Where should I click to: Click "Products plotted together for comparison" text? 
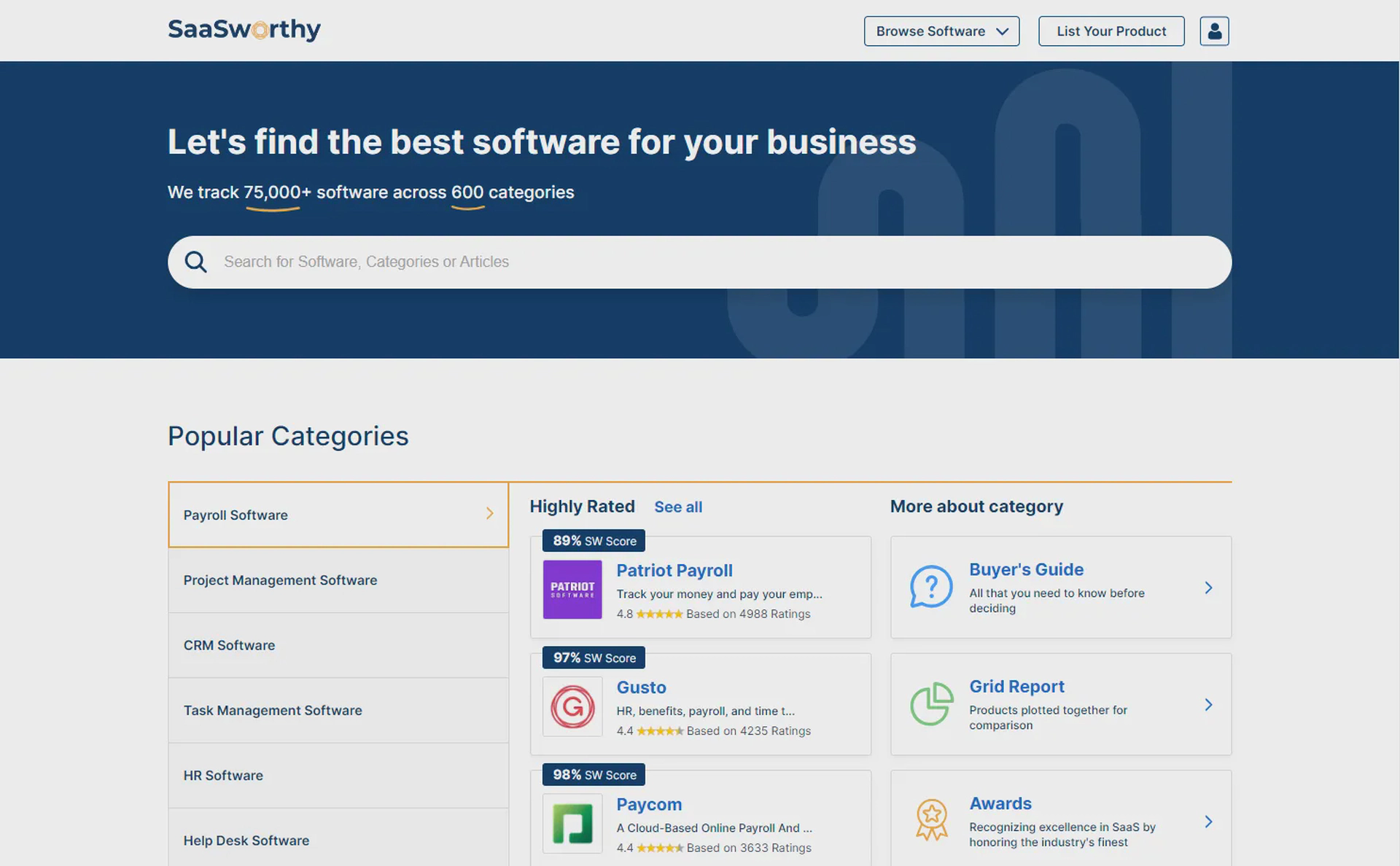point(1048,717)
